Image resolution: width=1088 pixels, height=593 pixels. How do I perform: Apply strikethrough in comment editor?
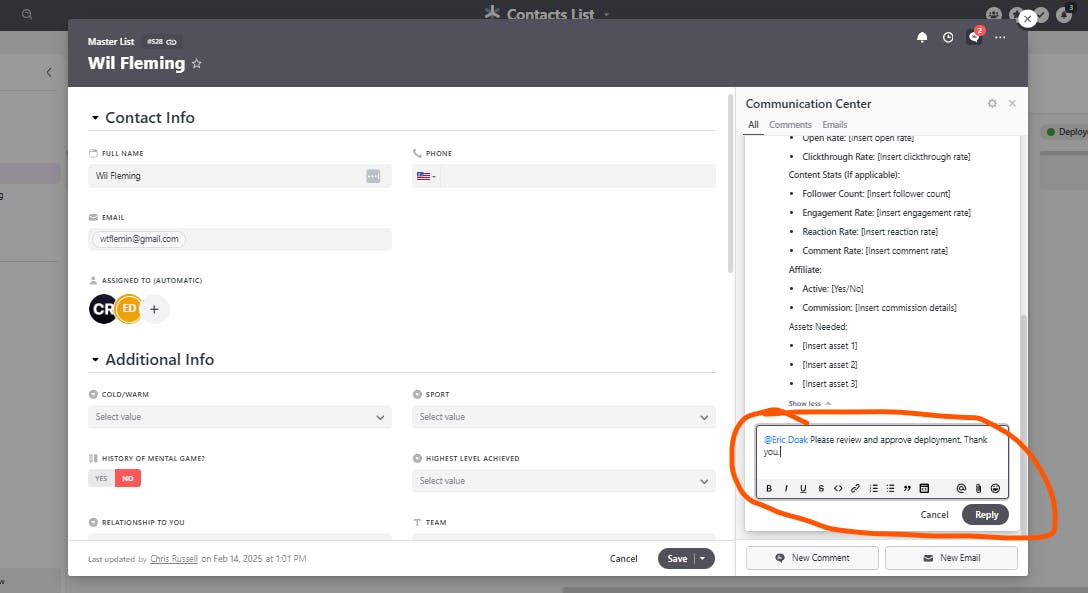821,488
